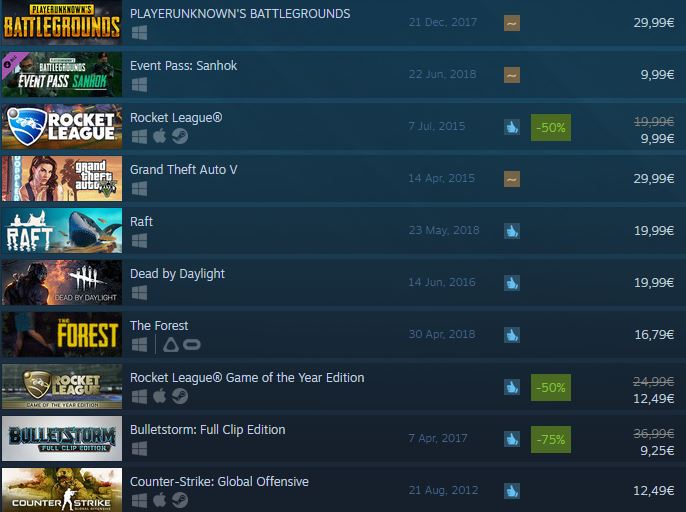Screen dimensions: 686x512
Task: Click the Raft game capsule thumbnail
Action: (62, 231)
